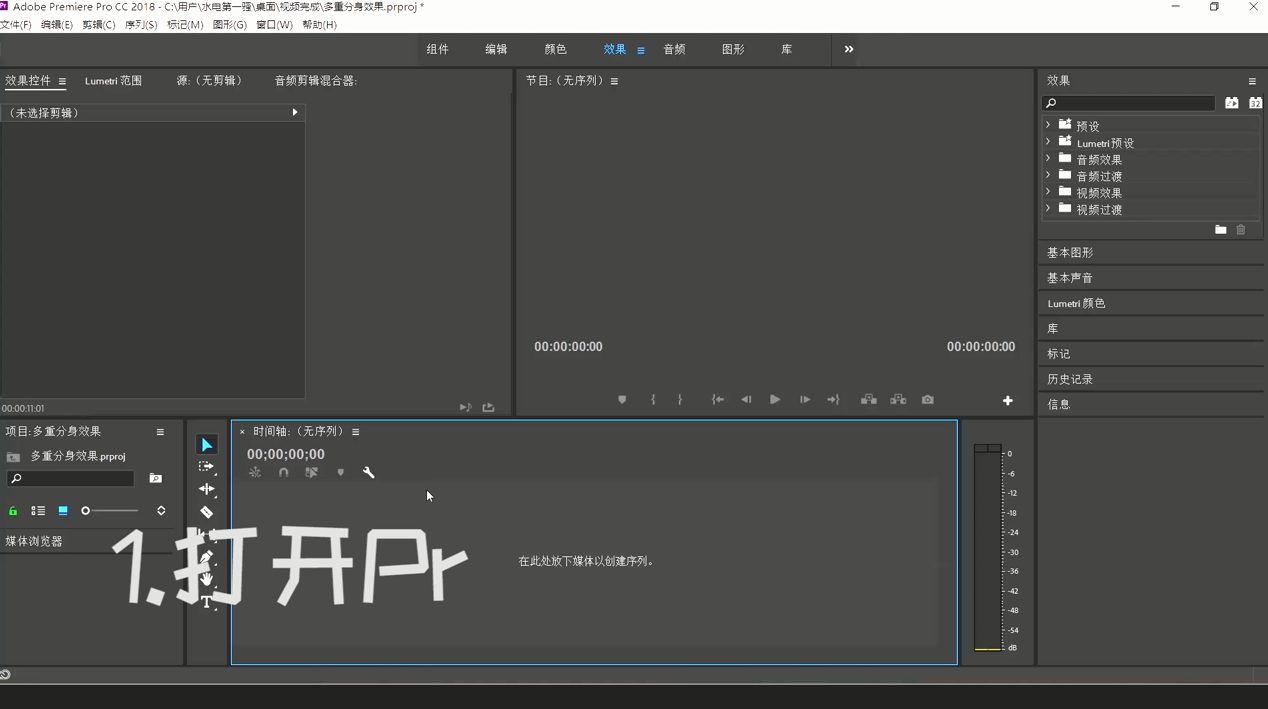Viewport: 1268px width, 709px height.
Task: Expand the 视频效果 folder
Action: pyautogui.click(x=1048, y=192)
